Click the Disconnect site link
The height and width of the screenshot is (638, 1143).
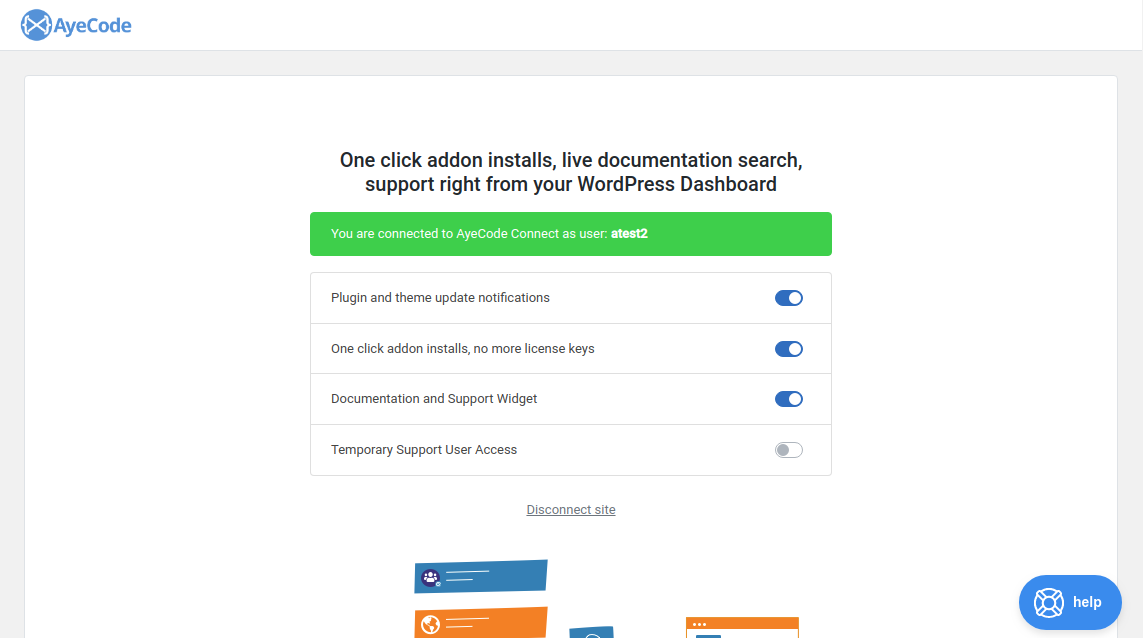[x=571, y=510]
